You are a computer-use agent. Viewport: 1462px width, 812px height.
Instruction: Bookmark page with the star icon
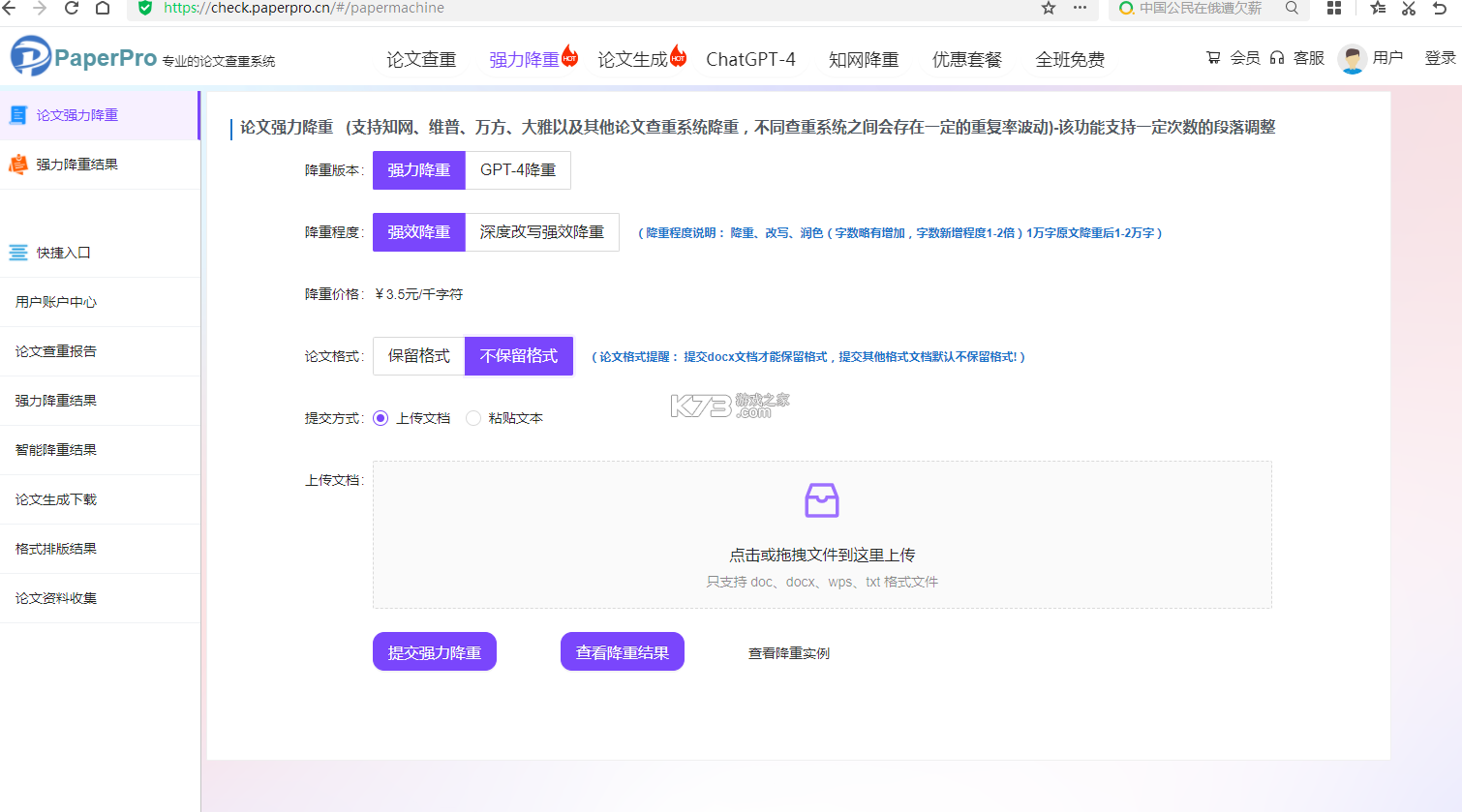[1049, 8]
